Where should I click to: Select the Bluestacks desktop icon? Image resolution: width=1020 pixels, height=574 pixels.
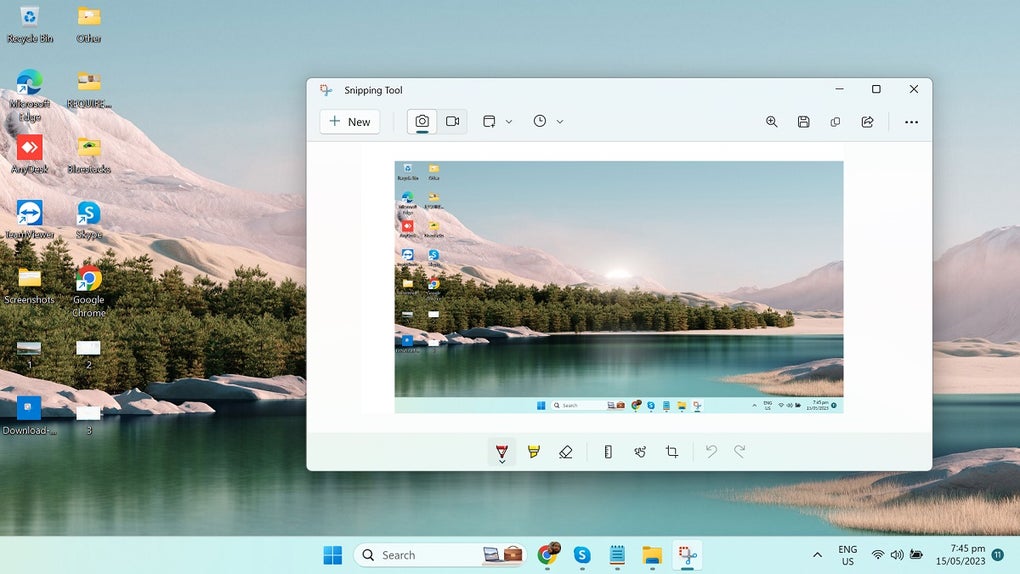89,154
